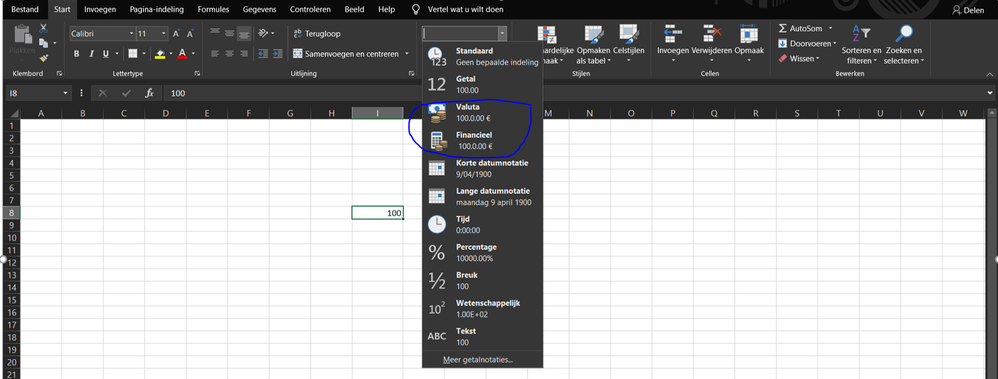
Task: Select the Financieel number format
Action: [x=482, y=140]
